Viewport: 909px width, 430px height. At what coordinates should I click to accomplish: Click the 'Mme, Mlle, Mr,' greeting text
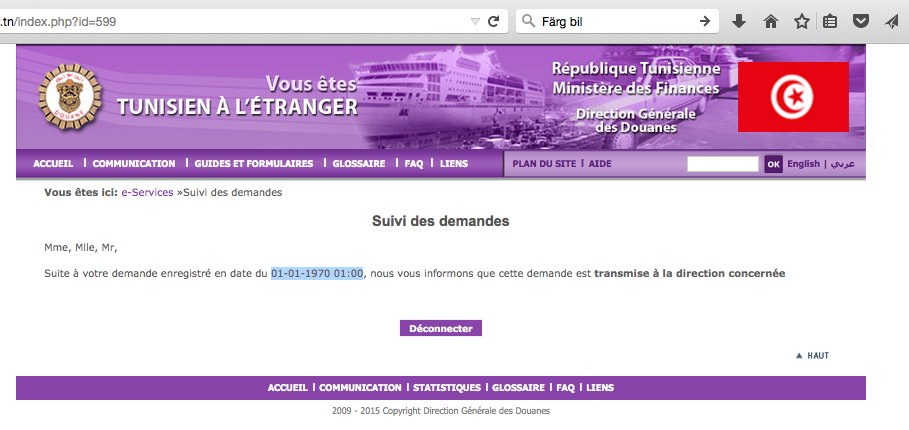81,248
